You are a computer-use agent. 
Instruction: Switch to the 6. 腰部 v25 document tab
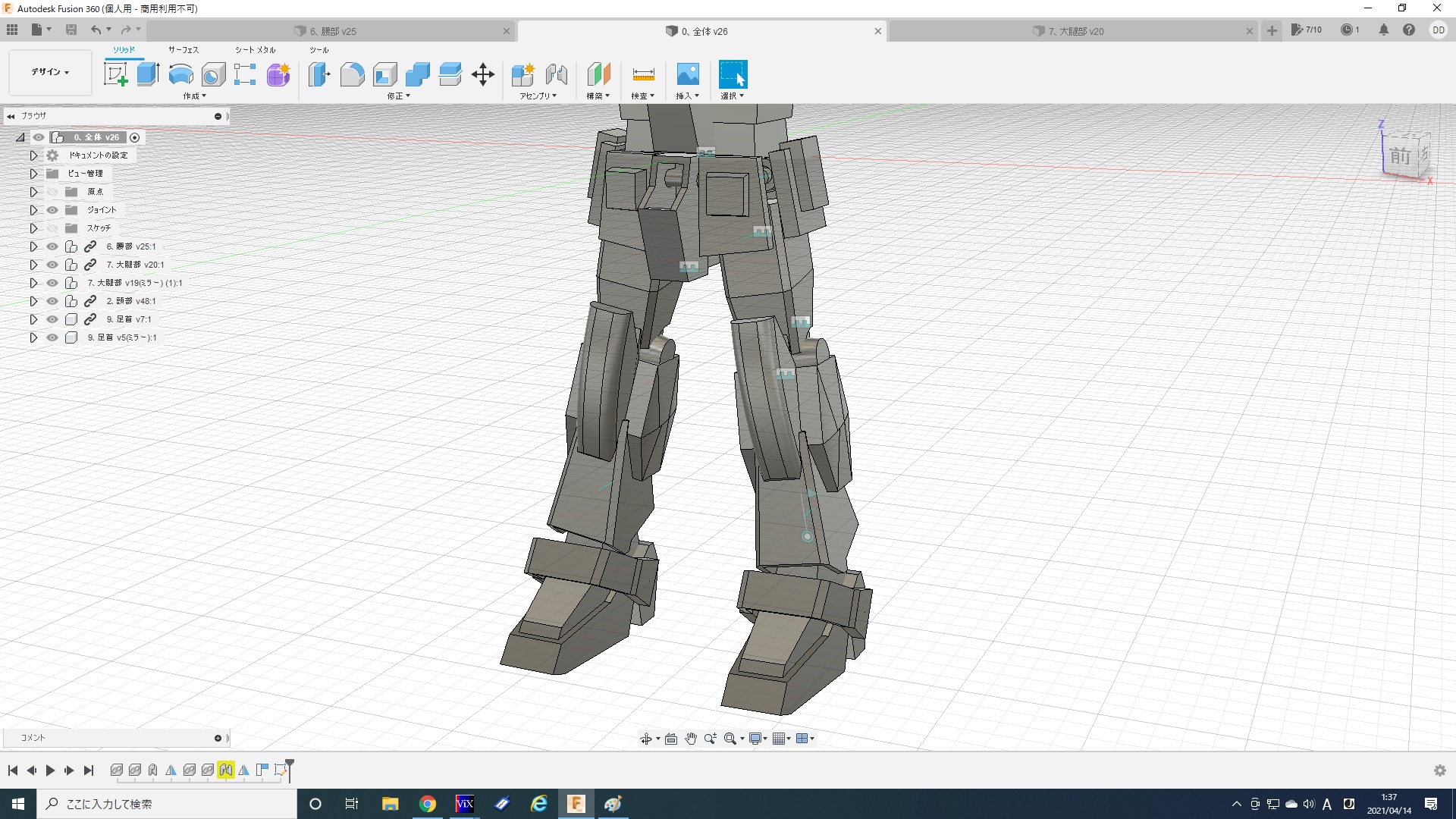point(332,31)
